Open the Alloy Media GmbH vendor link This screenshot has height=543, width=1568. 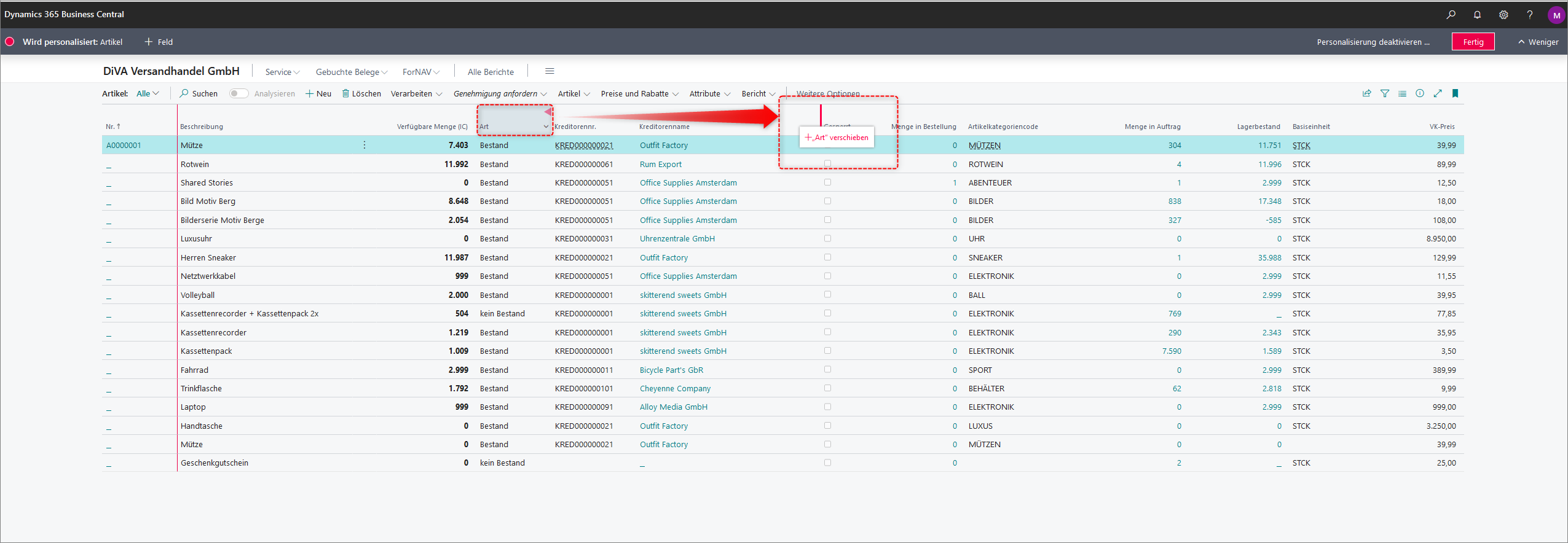(673, 407)
